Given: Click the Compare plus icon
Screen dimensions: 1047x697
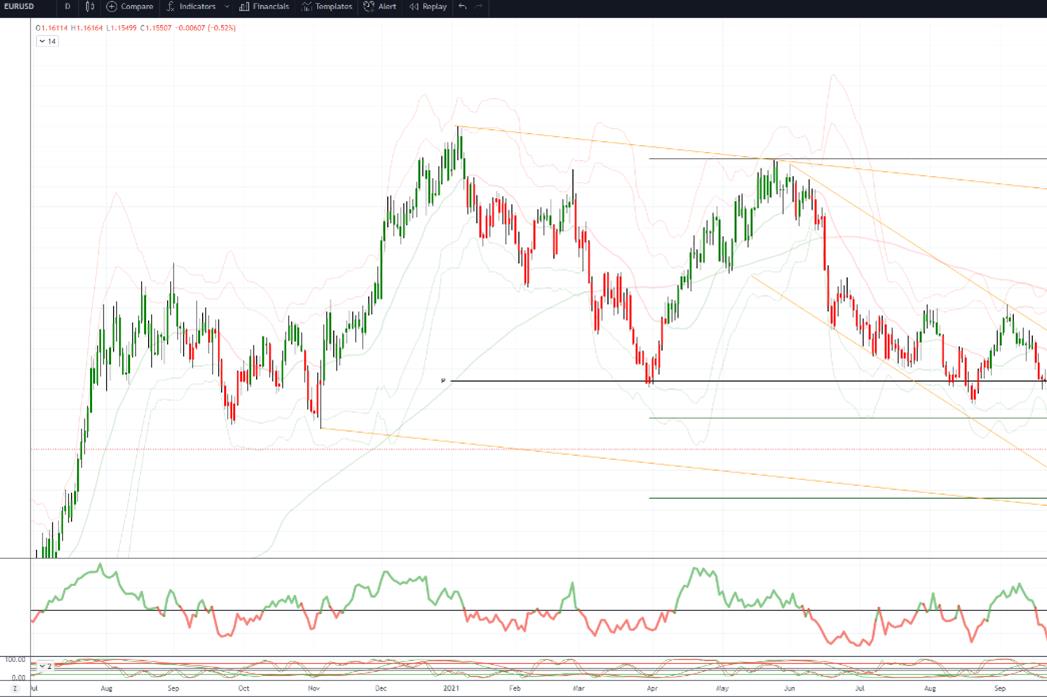Looking at the screenshot, I should 112,7.
